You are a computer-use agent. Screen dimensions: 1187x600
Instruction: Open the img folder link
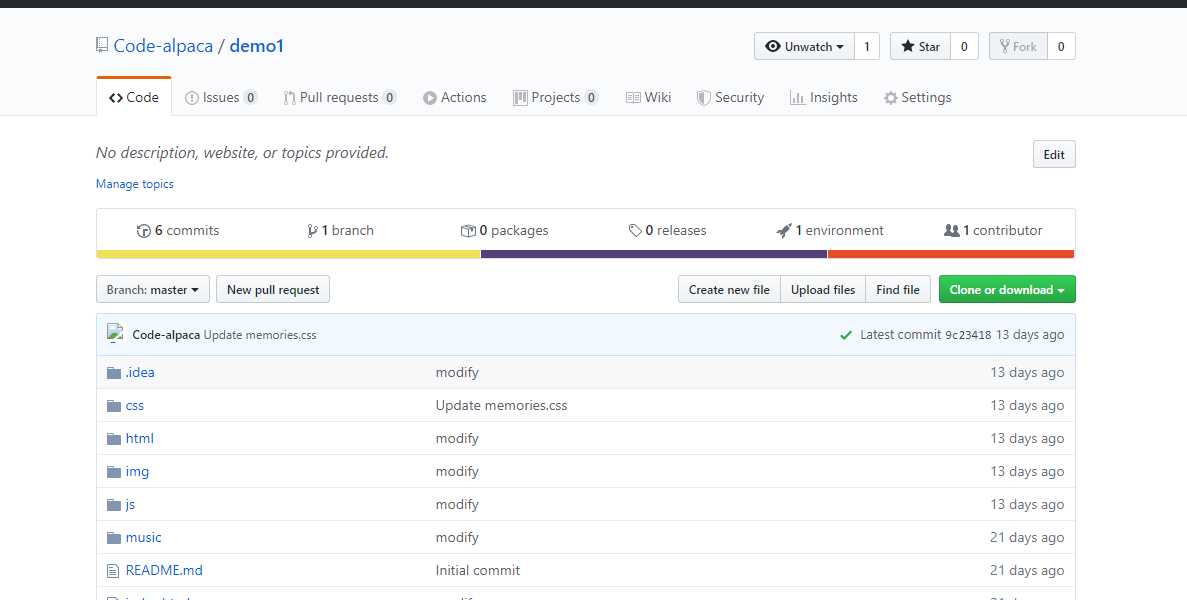pyautogui.click(x=137, y=471)
